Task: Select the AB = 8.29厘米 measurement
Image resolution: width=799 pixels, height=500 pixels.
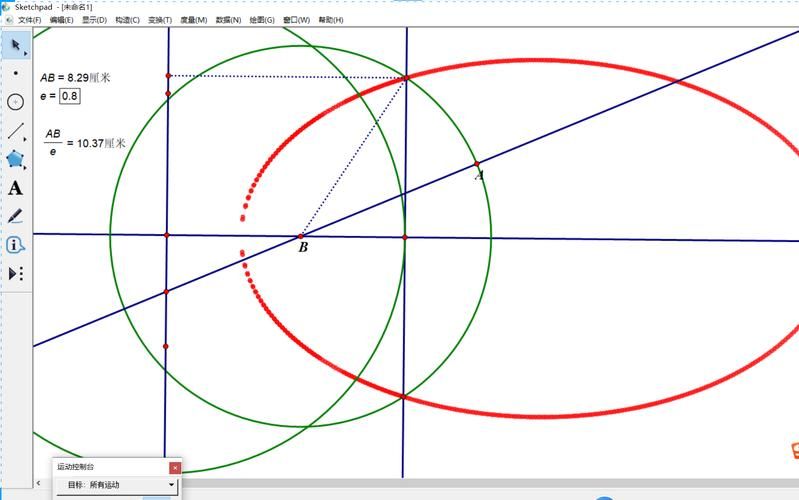Action: [75, 77]
